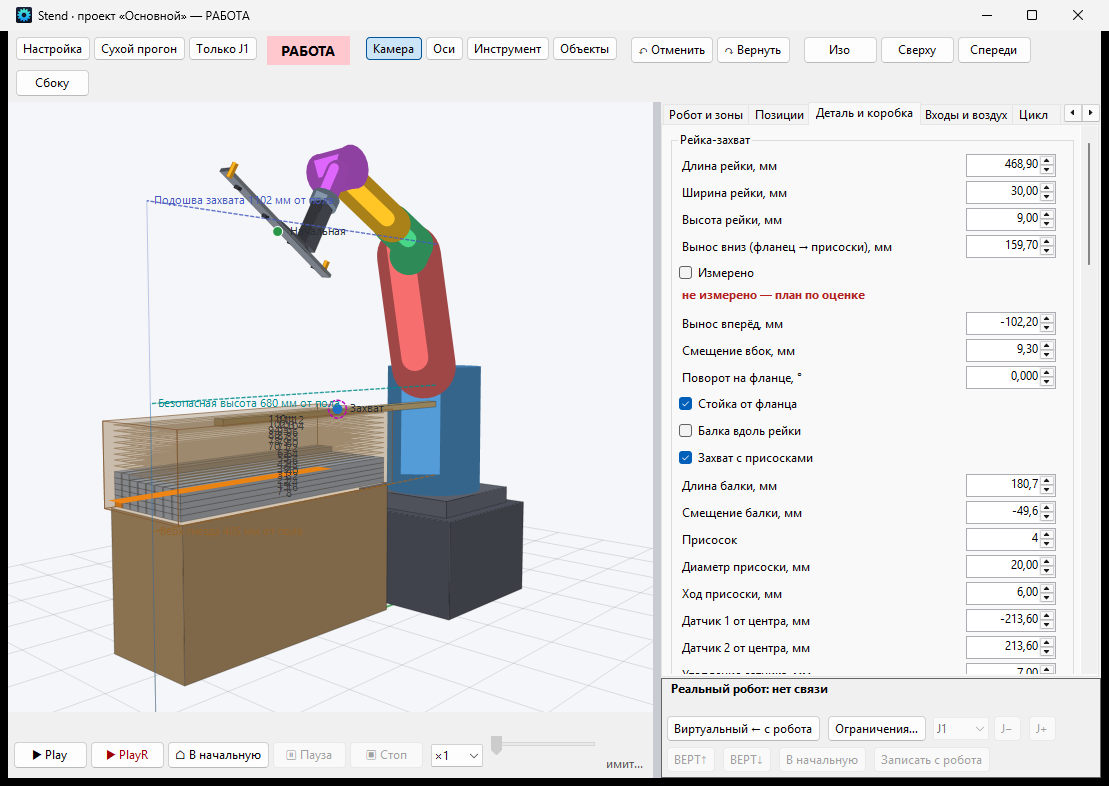Switch to the Сверху top view
Image resolution: width=1109 pixels, height=786 pixels.
pyautogui.click(x=917, y=50)
